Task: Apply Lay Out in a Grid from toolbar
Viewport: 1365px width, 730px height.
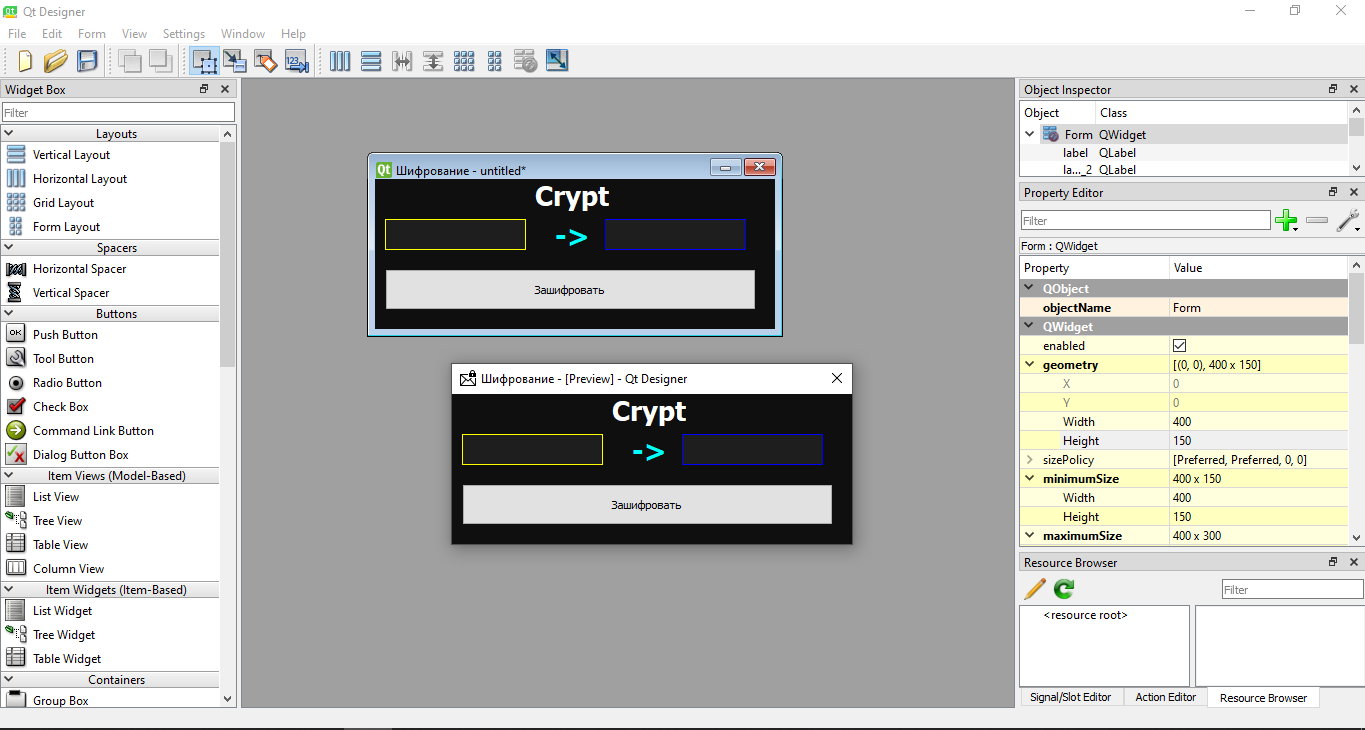Action: tap(464, 61)
